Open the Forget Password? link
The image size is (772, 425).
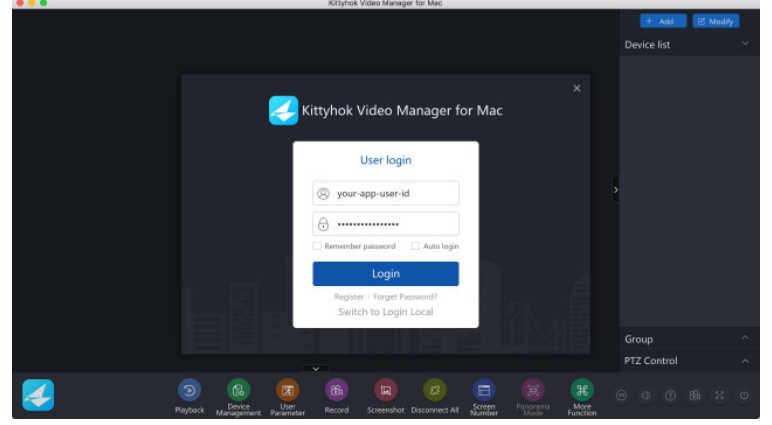click(405, 297)
